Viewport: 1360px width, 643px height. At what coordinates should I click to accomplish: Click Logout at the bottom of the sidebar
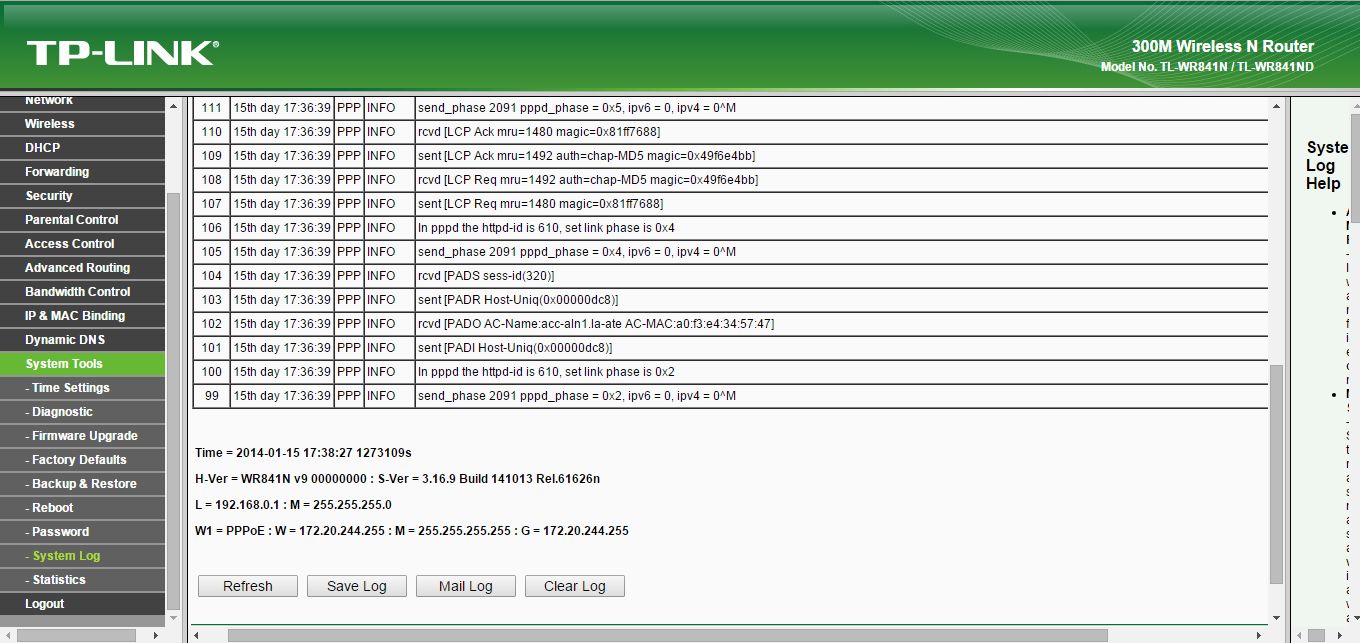point(43,603)
